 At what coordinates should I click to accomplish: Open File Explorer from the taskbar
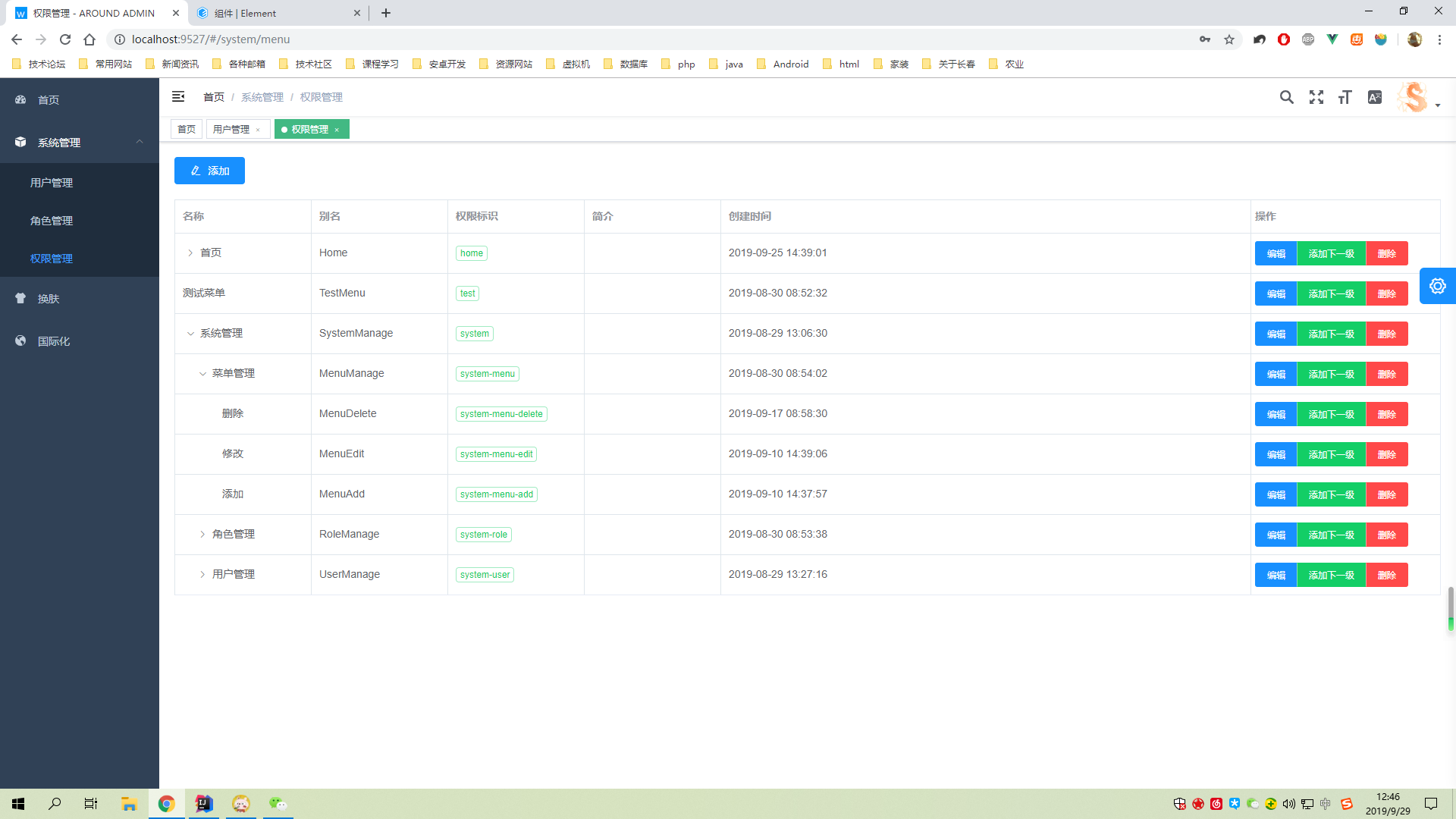(129, 803)
